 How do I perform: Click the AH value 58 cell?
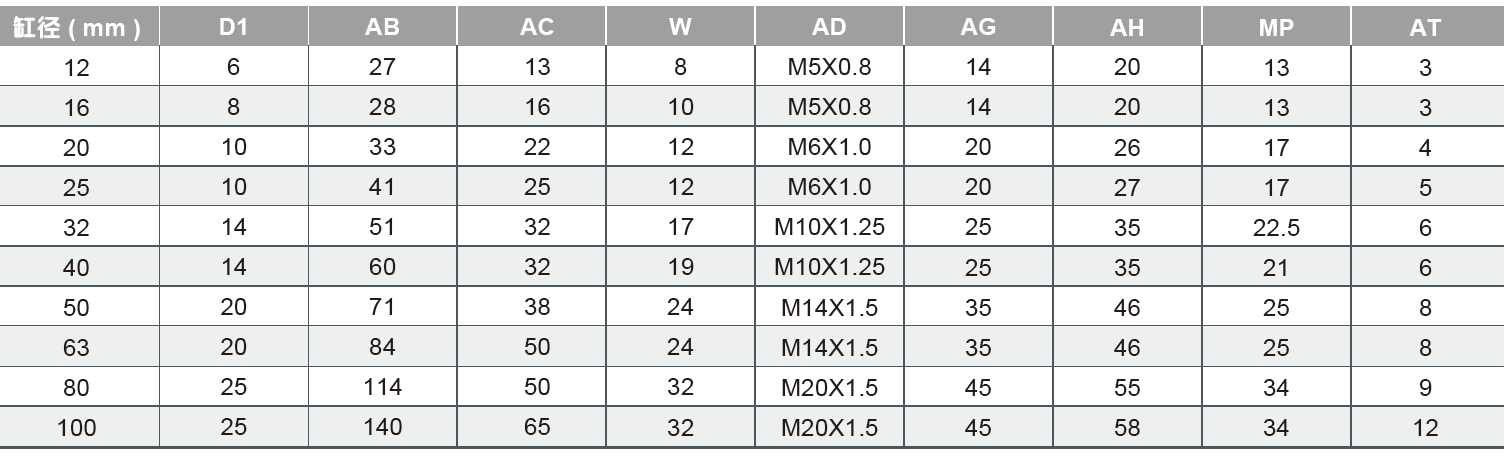[x=1126, y=428]
